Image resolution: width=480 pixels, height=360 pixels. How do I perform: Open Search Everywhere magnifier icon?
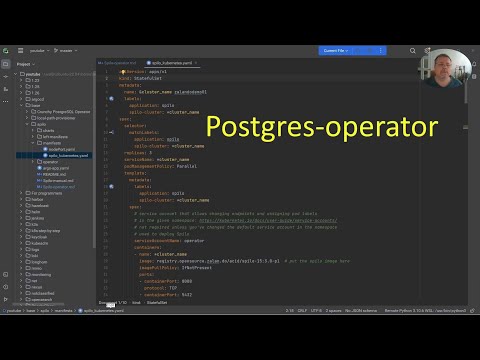point(413,51)
